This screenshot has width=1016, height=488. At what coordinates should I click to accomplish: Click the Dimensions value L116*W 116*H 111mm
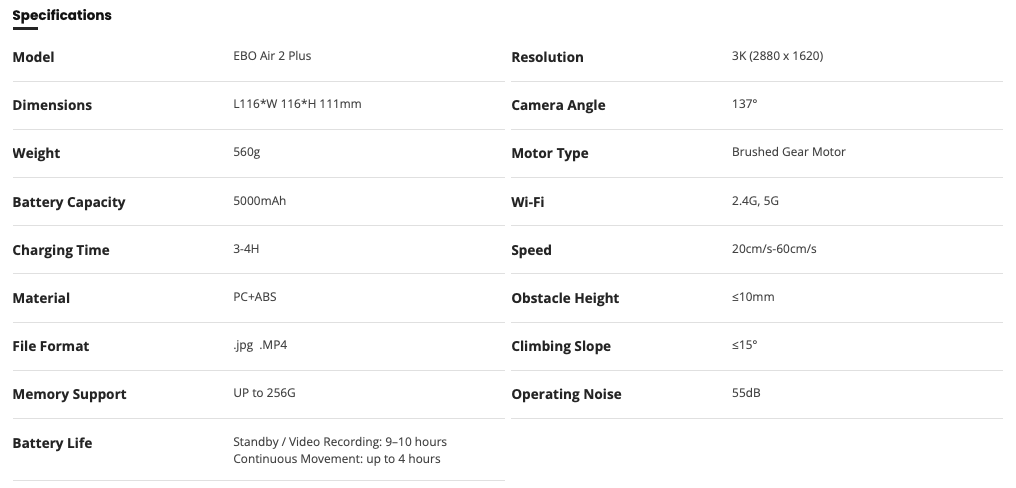point(297,104)
